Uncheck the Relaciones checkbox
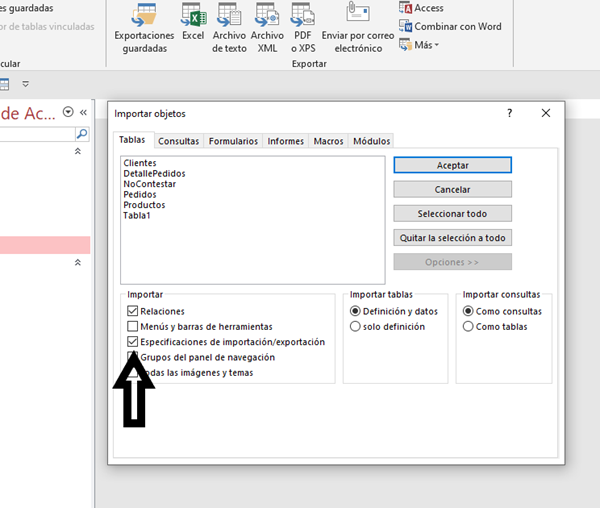Viewport: 600px width, 508px height. [x=133, y=312]
